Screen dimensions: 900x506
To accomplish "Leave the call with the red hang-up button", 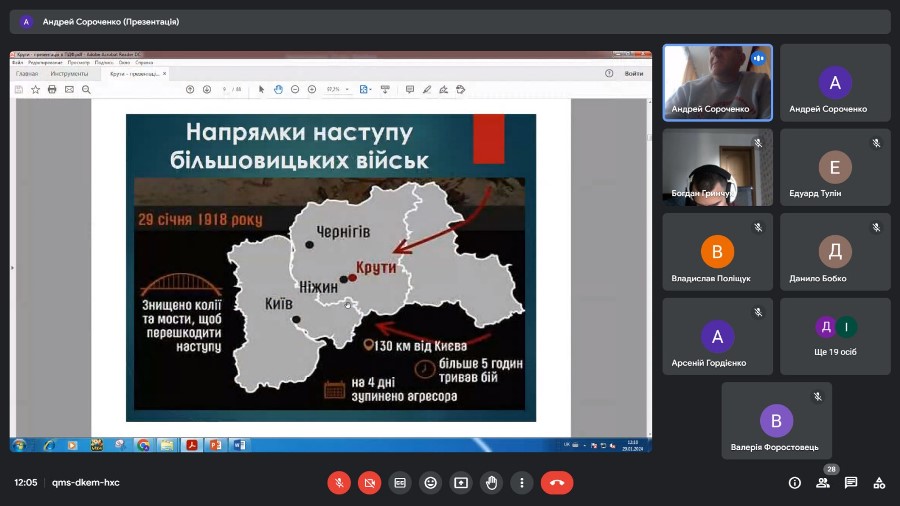I will coord(557,482).
